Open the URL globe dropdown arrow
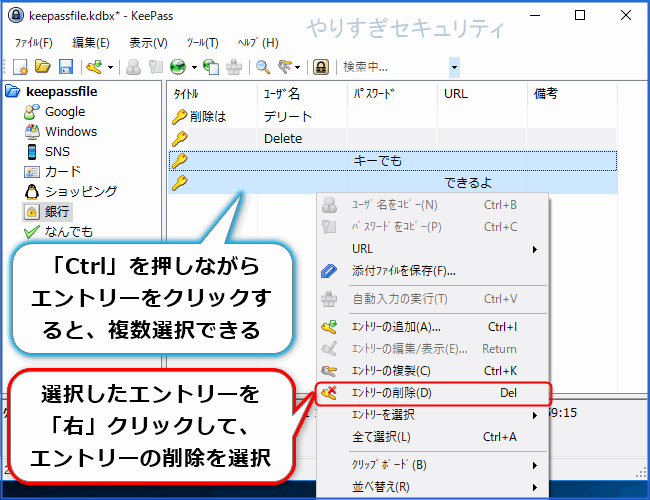The height and width of the screenshot is (500, 650). [194, 67]
